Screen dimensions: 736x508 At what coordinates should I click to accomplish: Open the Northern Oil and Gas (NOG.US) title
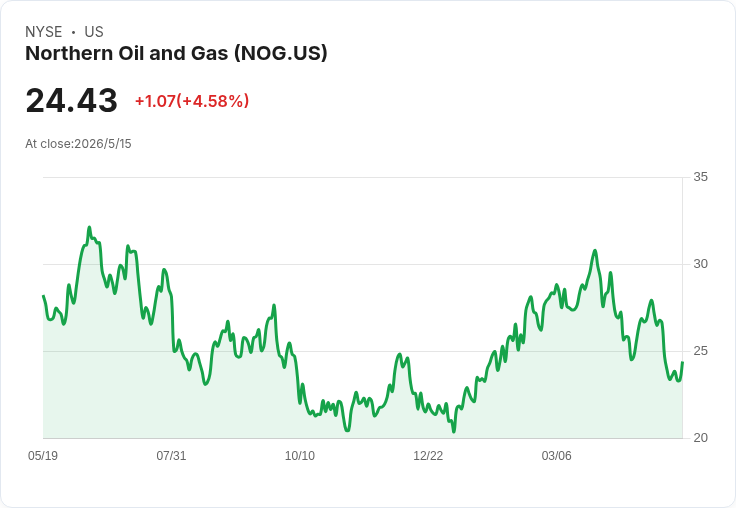click(176, 53)
